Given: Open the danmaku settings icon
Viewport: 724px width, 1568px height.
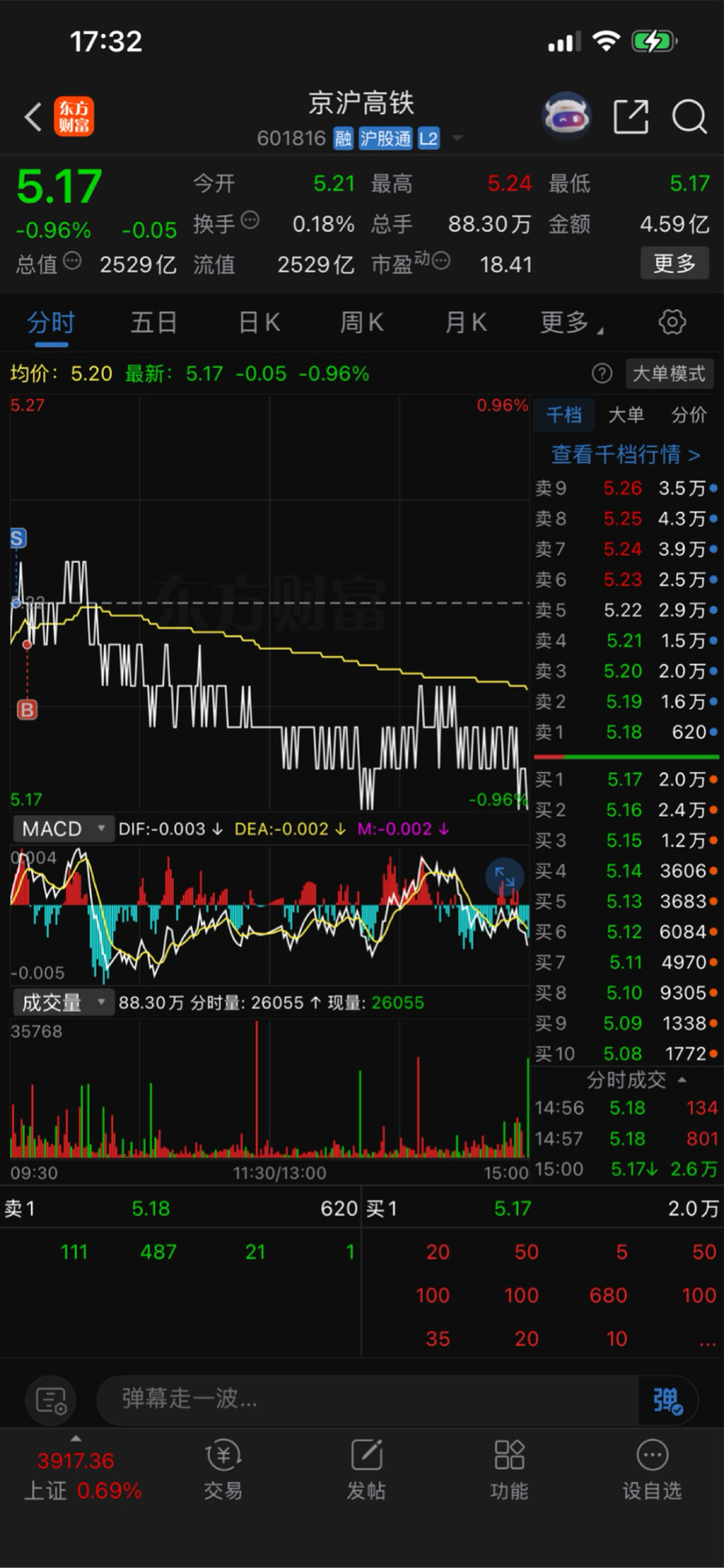Looking at the screenshot, I should click(x=51, y=1400).
